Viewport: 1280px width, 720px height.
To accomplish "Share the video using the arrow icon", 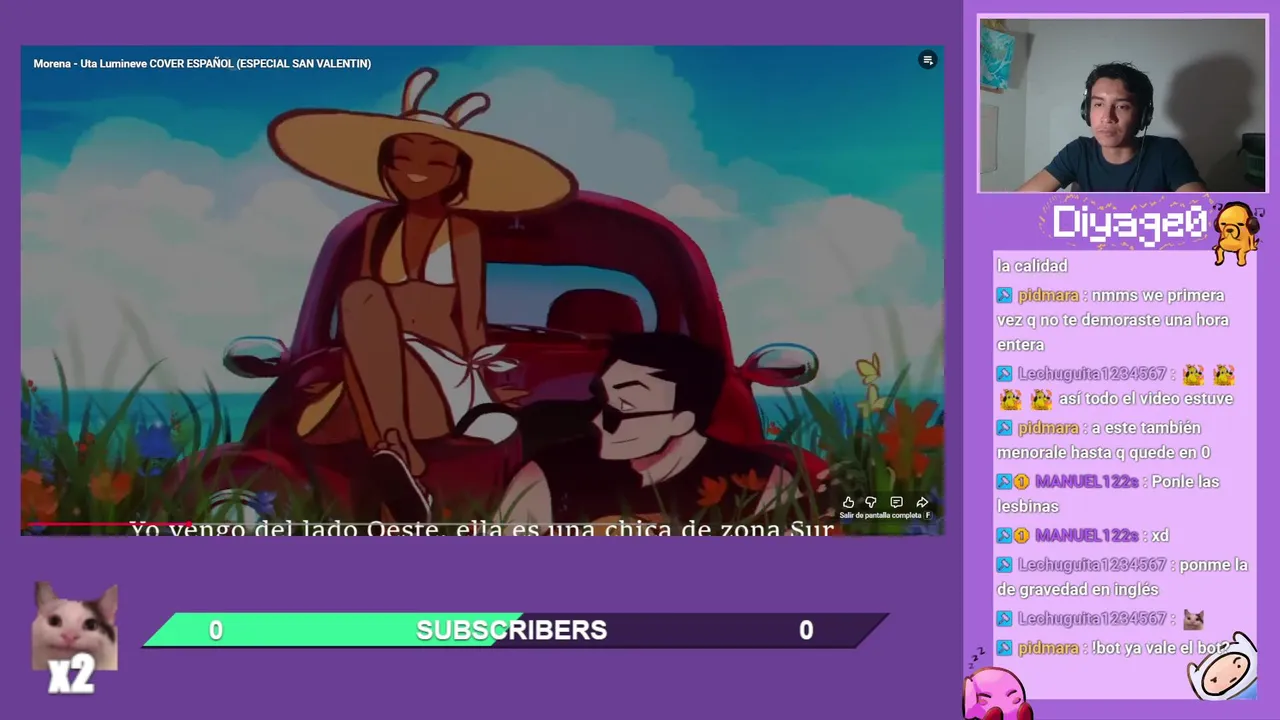I will pyautogui.click(x=922, y=502).
